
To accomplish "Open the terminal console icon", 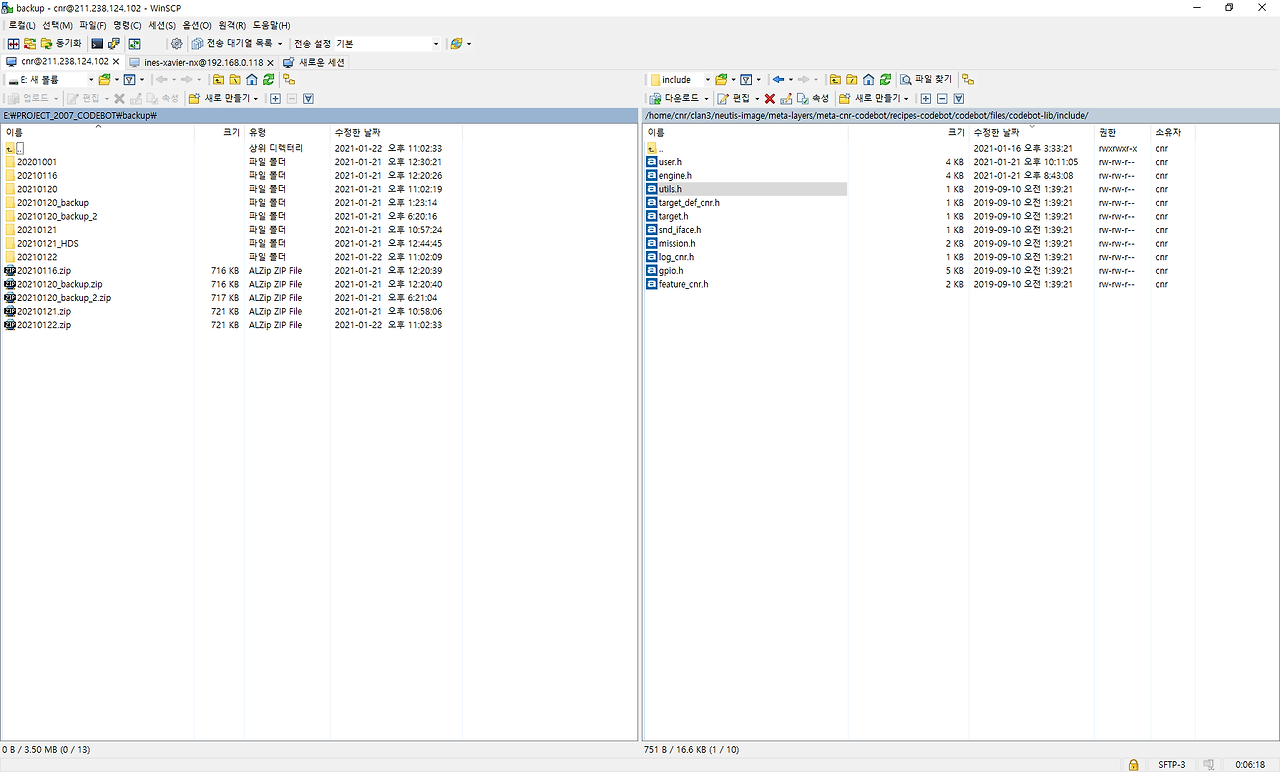I will tap(97, 44).
